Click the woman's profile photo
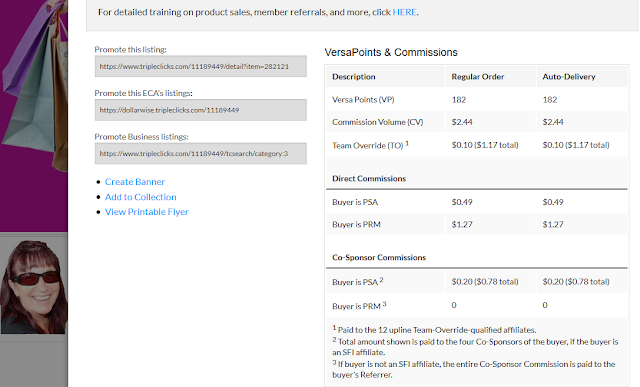This screenshot has height=387, width=640. tap(33, 287)
